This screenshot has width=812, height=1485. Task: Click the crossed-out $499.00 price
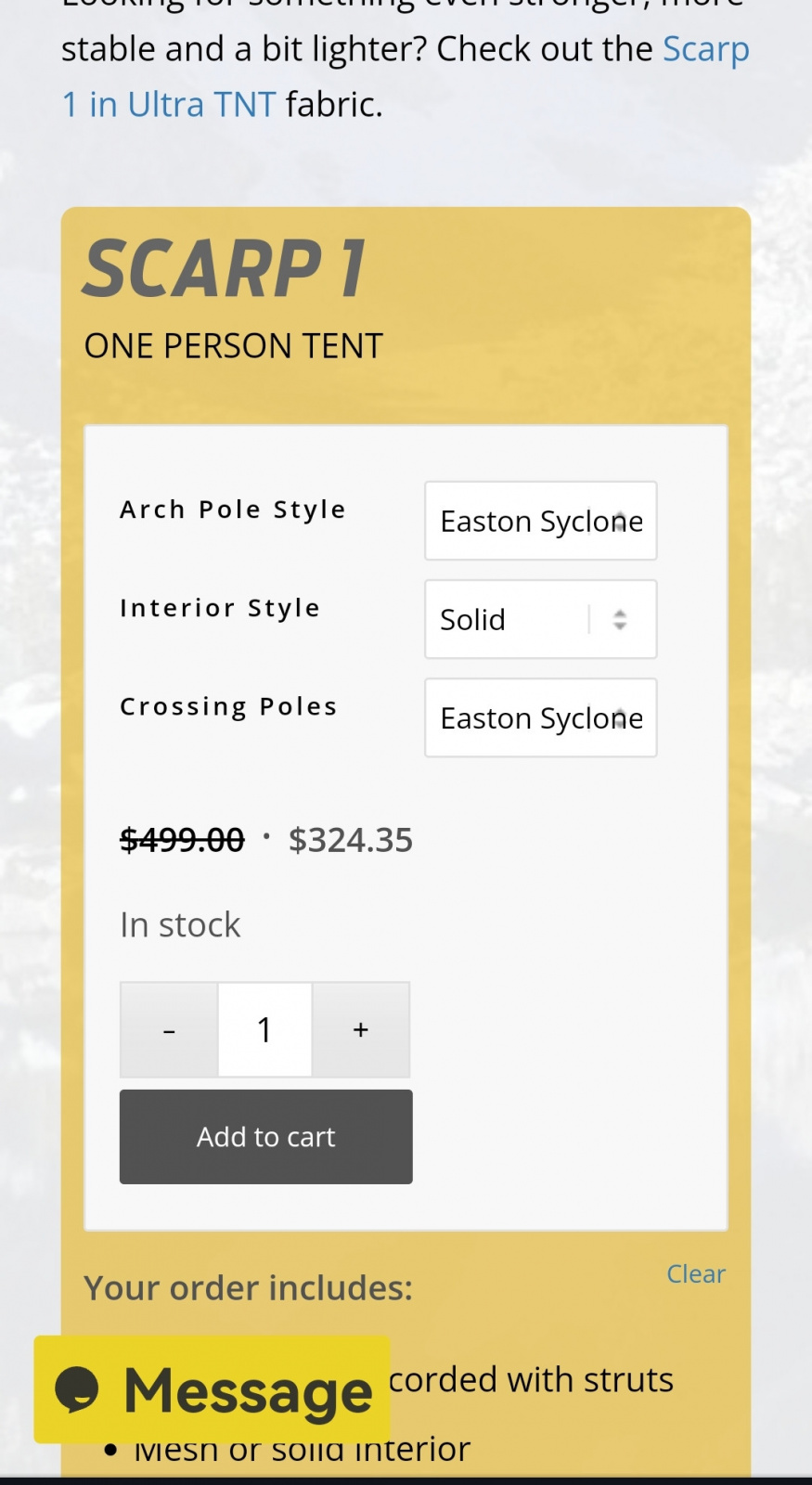[182, 840]
